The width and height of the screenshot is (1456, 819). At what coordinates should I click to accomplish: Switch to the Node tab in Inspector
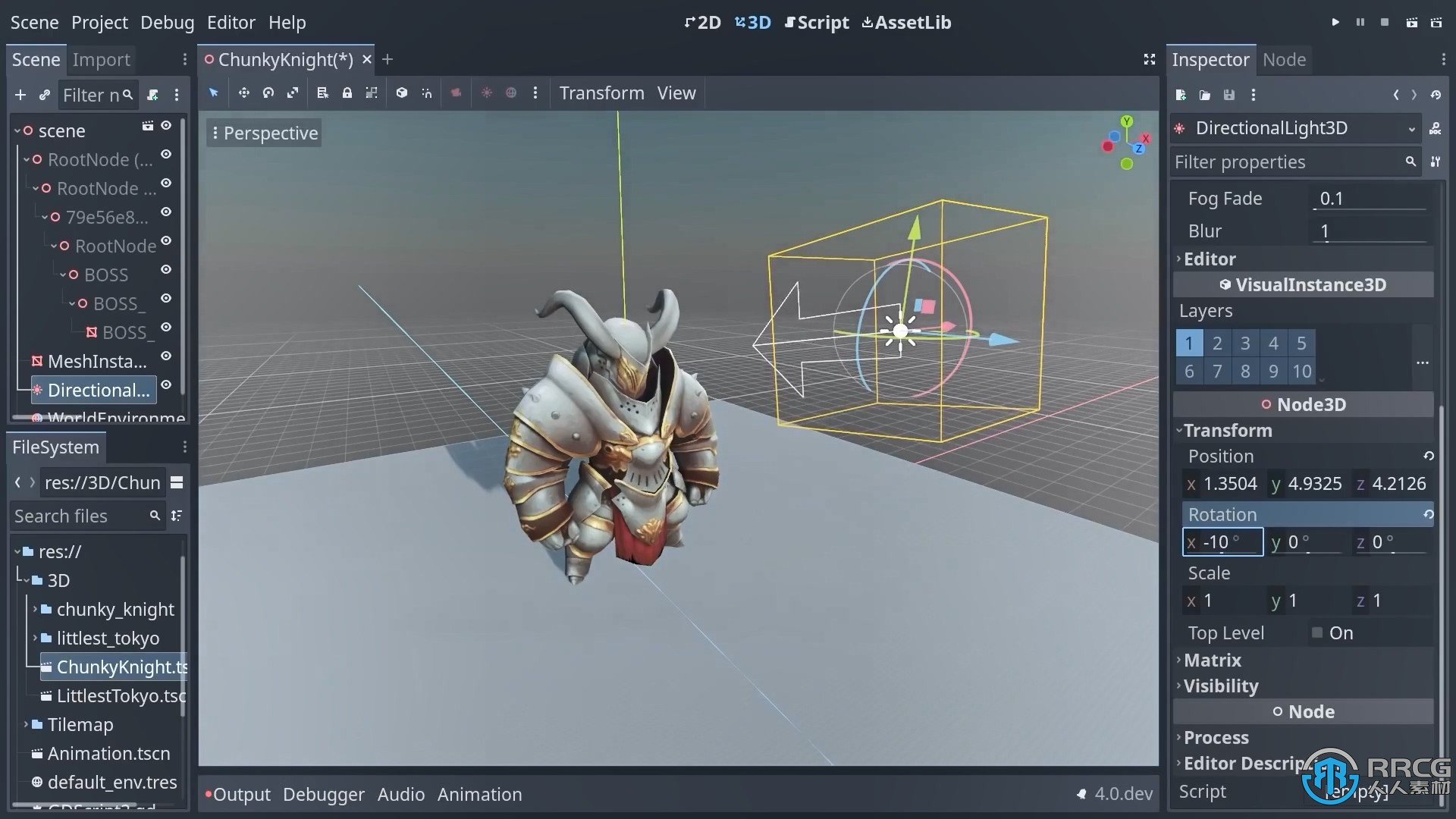coord(1284,59)
